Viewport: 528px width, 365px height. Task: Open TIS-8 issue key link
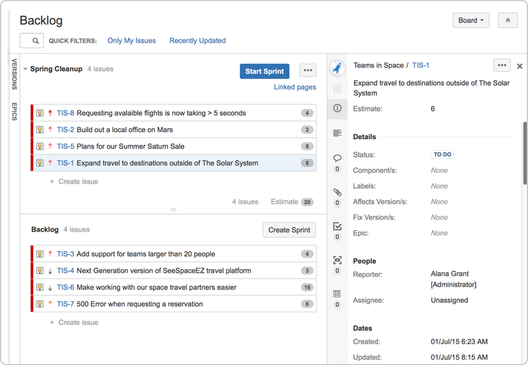(x=65, y=113)
